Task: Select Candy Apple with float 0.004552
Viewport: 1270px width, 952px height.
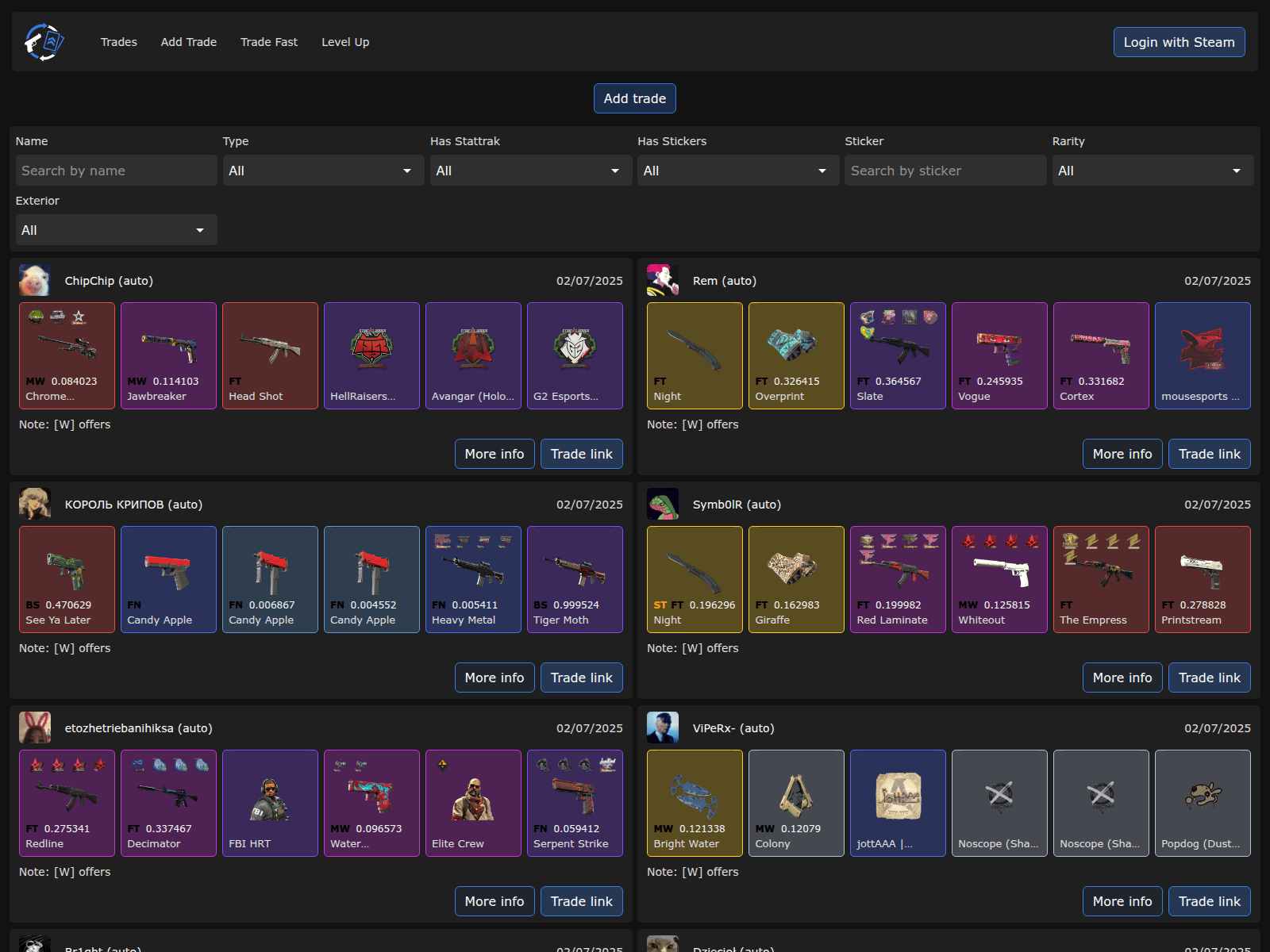Action: tap(371, 579)
